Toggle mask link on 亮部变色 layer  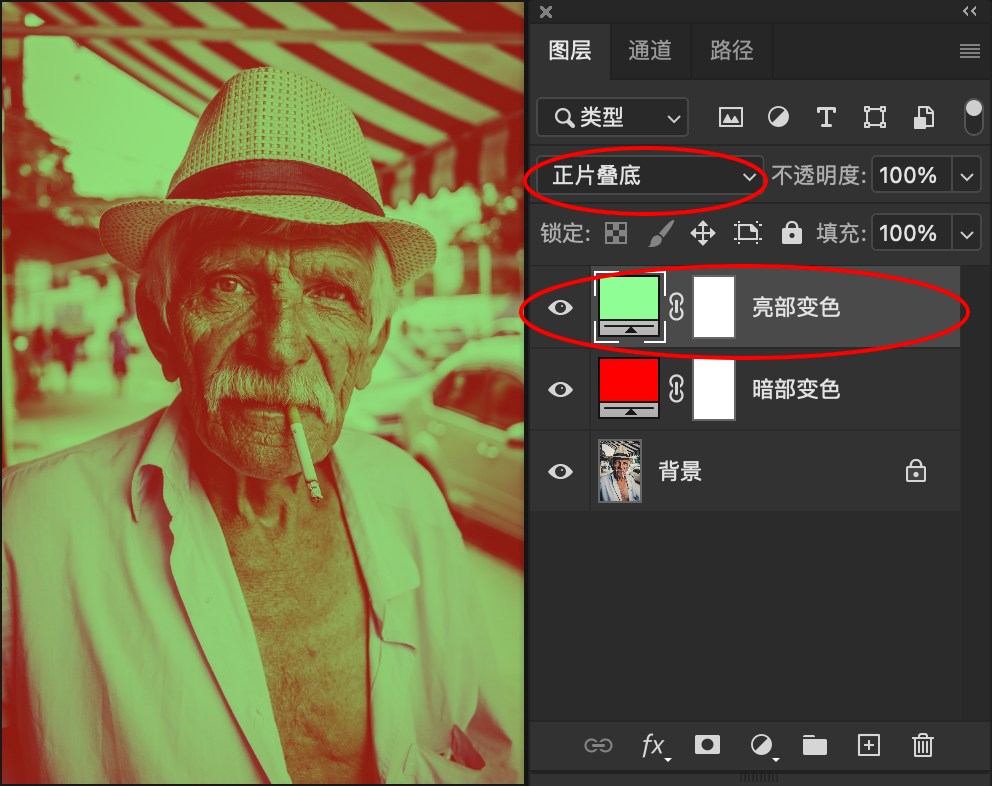(676, 307)
